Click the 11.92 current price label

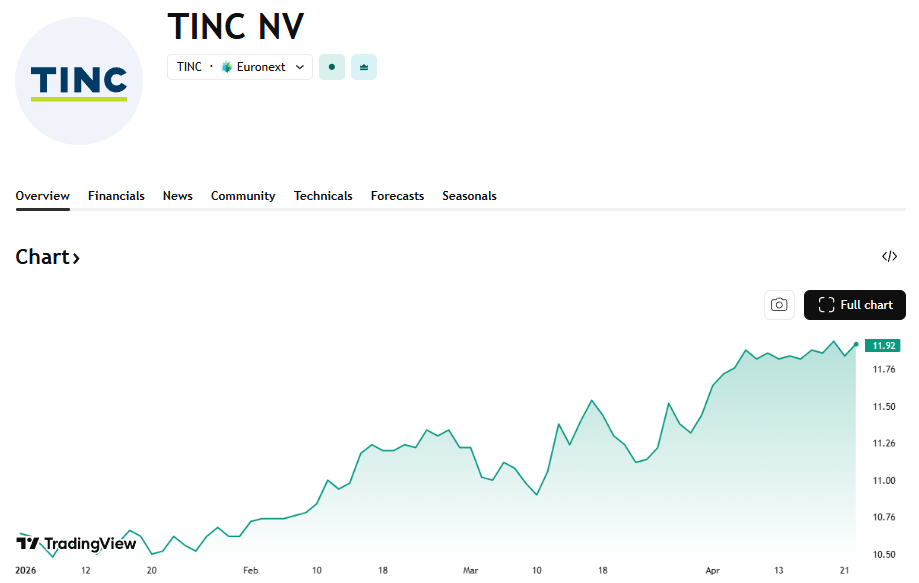click(883, 346)
